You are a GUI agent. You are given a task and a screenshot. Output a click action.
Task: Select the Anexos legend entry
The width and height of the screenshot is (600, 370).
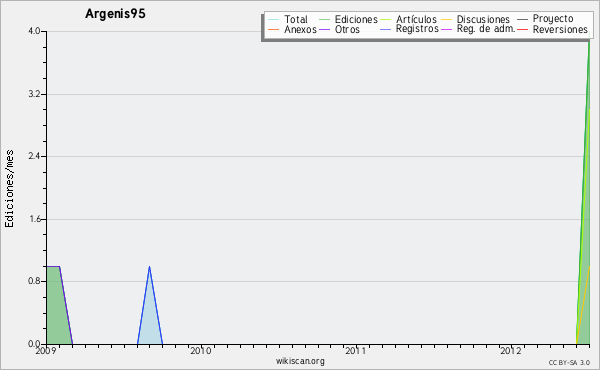coord(300,29)
